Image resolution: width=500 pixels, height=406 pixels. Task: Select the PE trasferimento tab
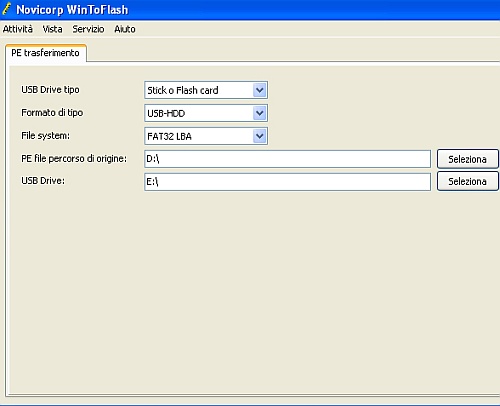tap(46, 53)
